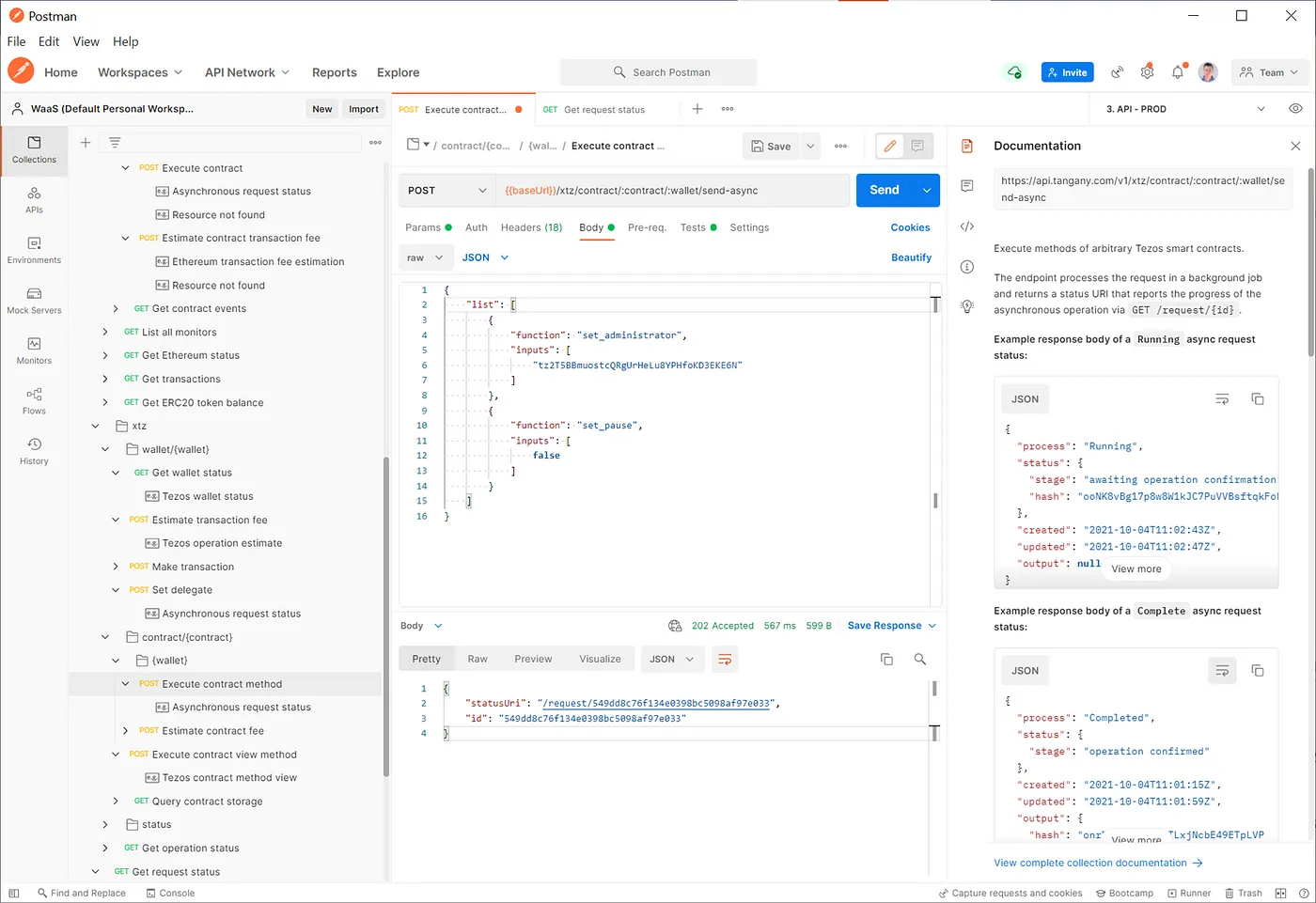Open the Flows sidebar panel
Viewport: 1316px width, 903px height.
click(34, 401)
